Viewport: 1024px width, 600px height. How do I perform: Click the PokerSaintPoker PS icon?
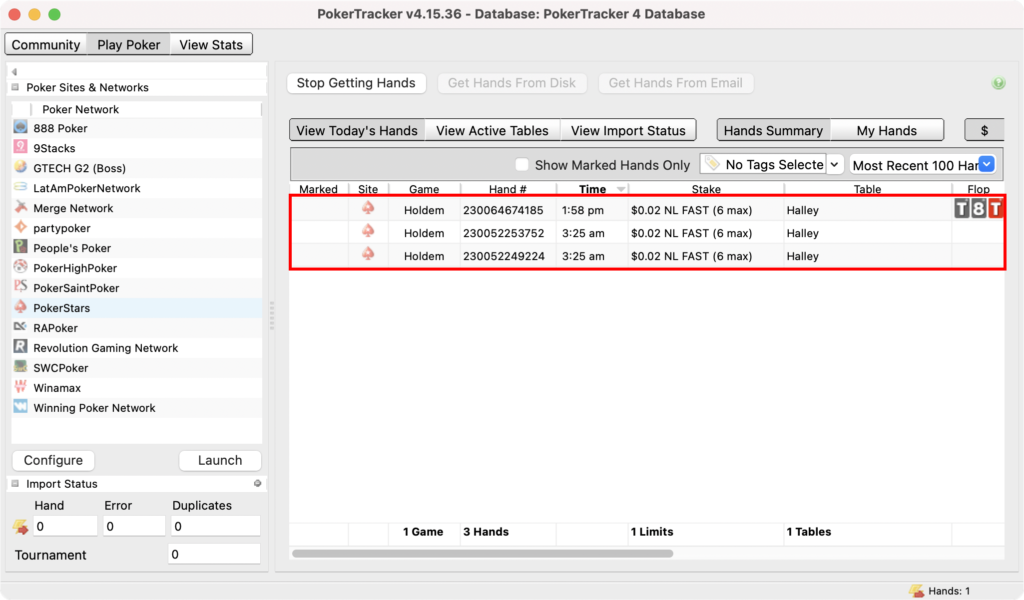[20, 287]
